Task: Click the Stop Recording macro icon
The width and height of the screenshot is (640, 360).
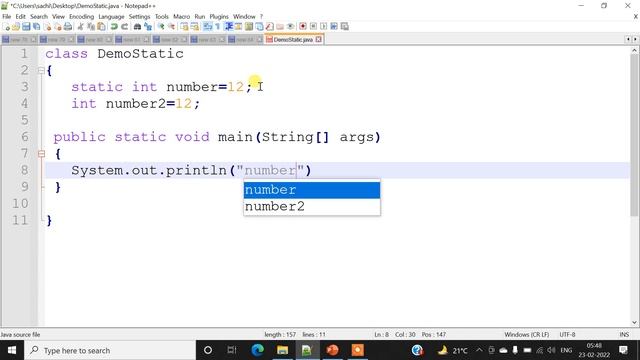Action: pos(313,27)
